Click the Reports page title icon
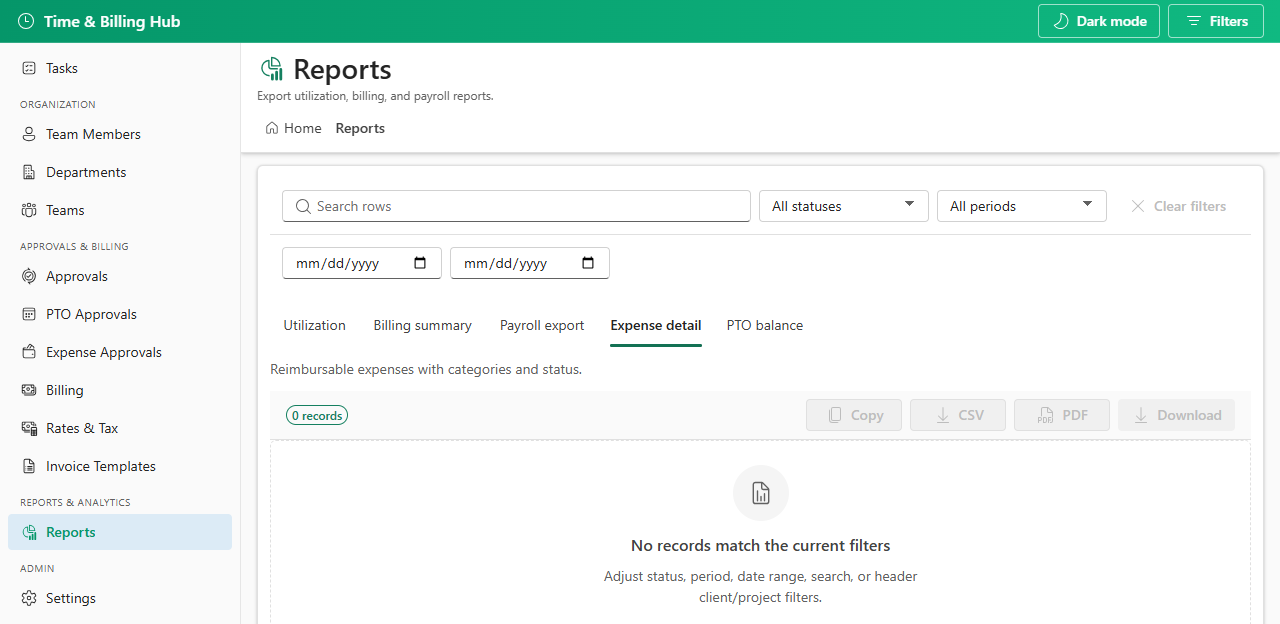 tap(271, 69)
